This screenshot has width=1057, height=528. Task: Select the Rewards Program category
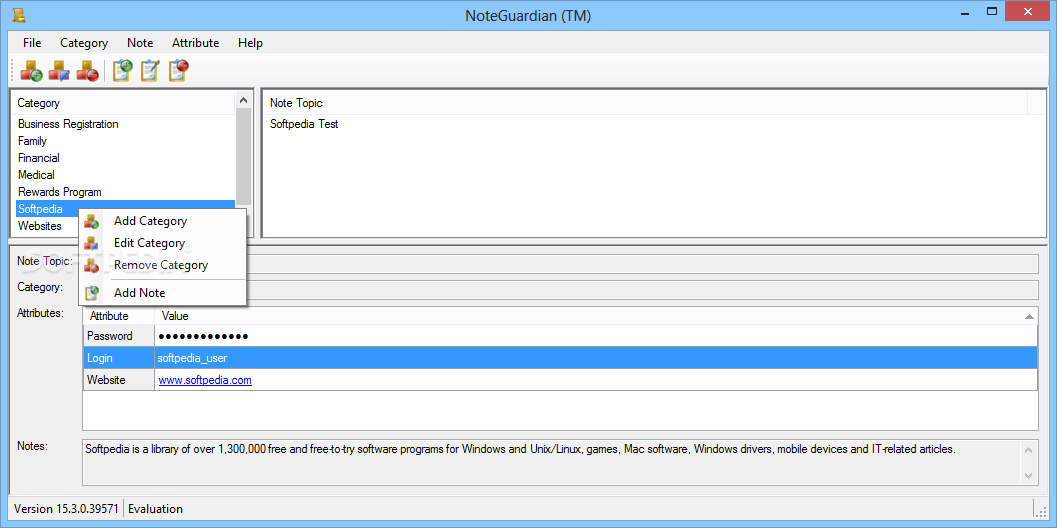click(x=60, y=192)
